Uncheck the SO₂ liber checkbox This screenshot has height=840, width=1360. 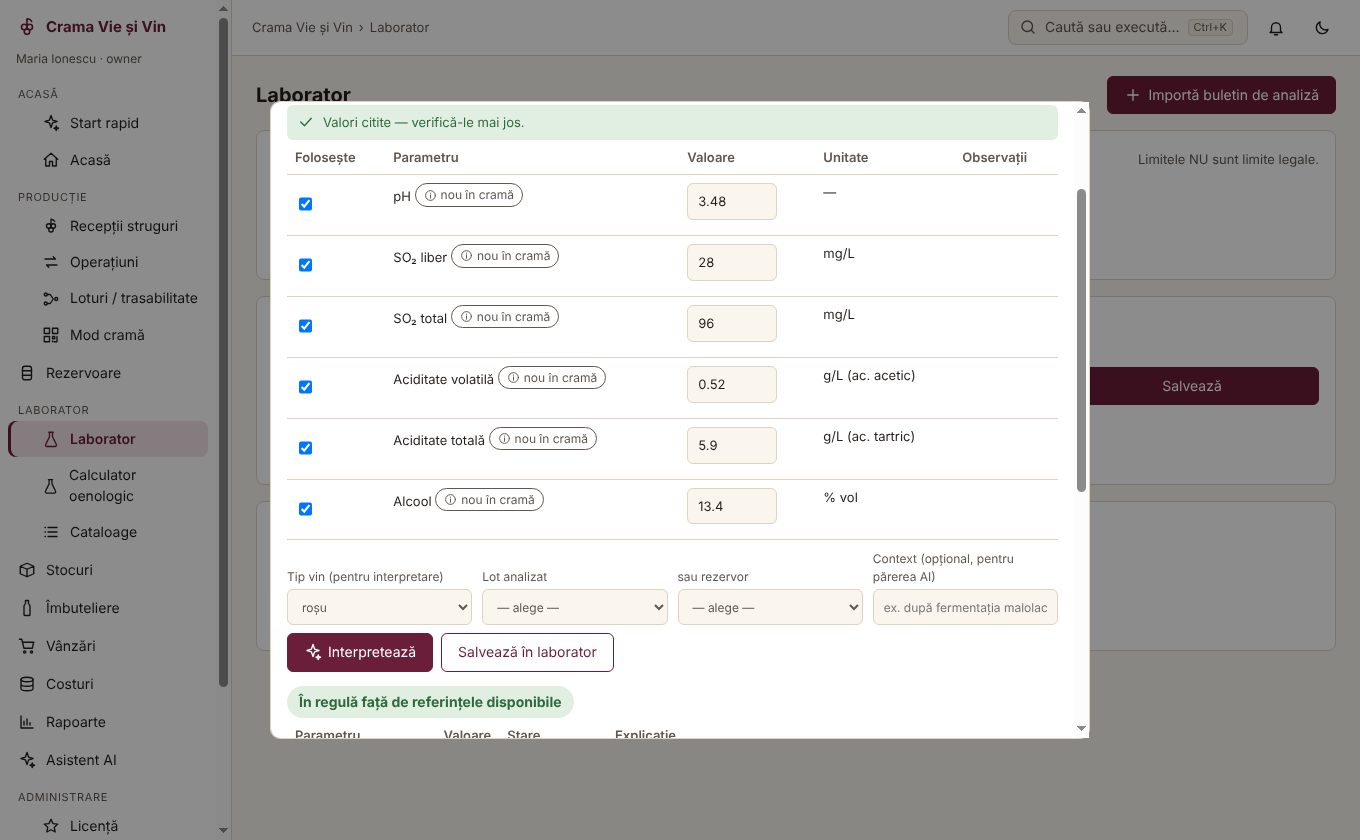point(306,265)
